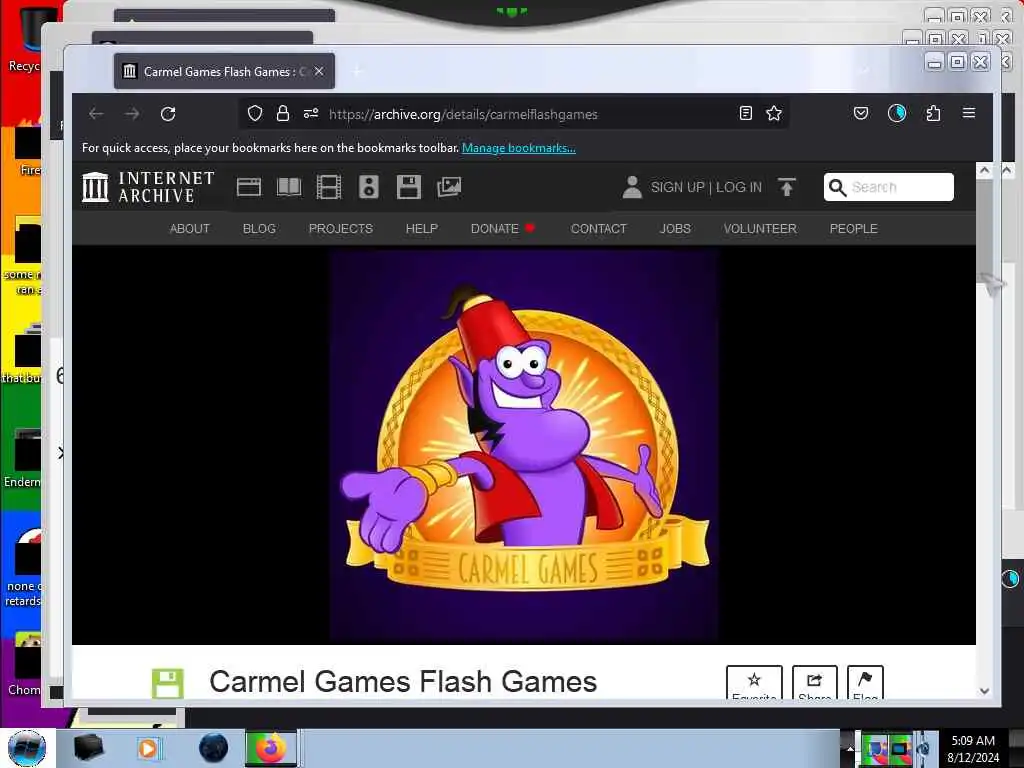This screenshot has height=768, width=1024.
Task: Open the Windows Start button
Action: click(x=27, y=748)
